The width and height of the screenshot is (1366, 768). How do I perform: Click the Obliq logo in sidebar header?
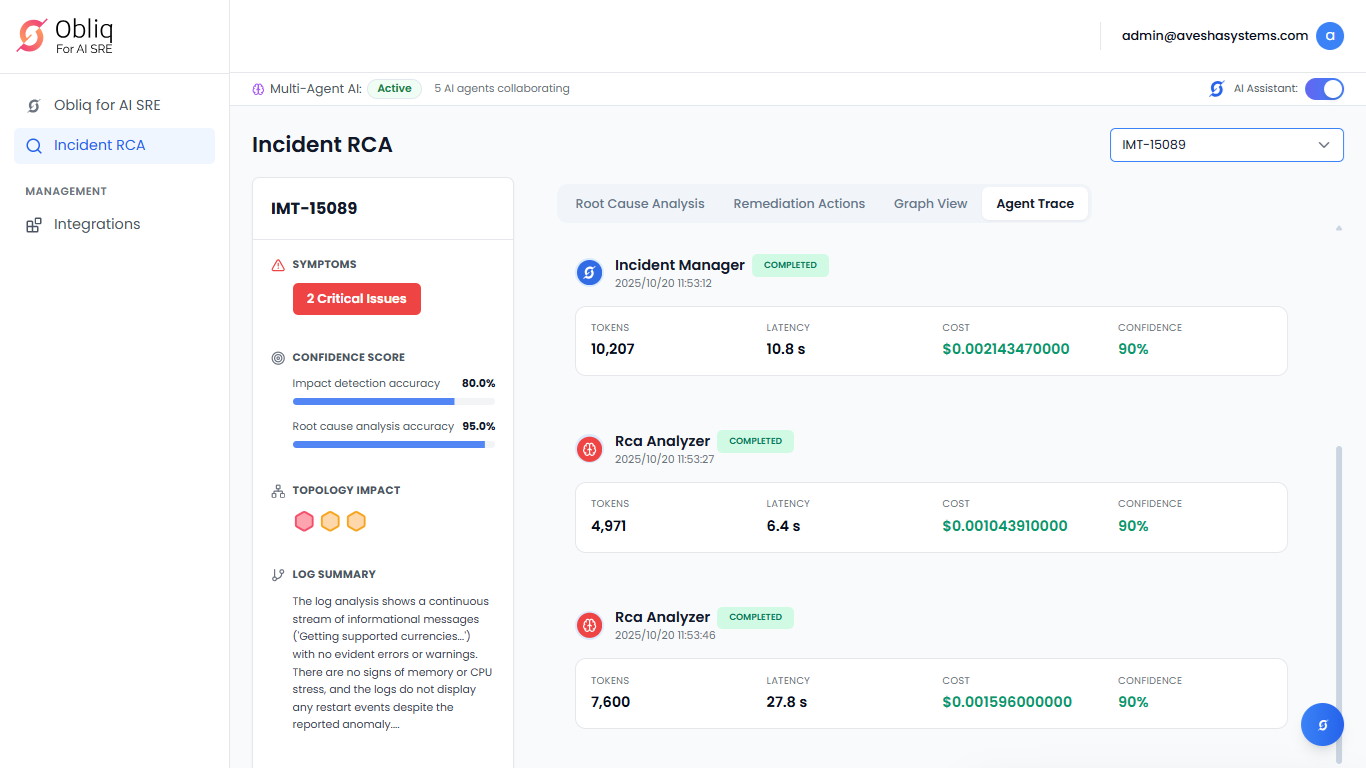32,36
